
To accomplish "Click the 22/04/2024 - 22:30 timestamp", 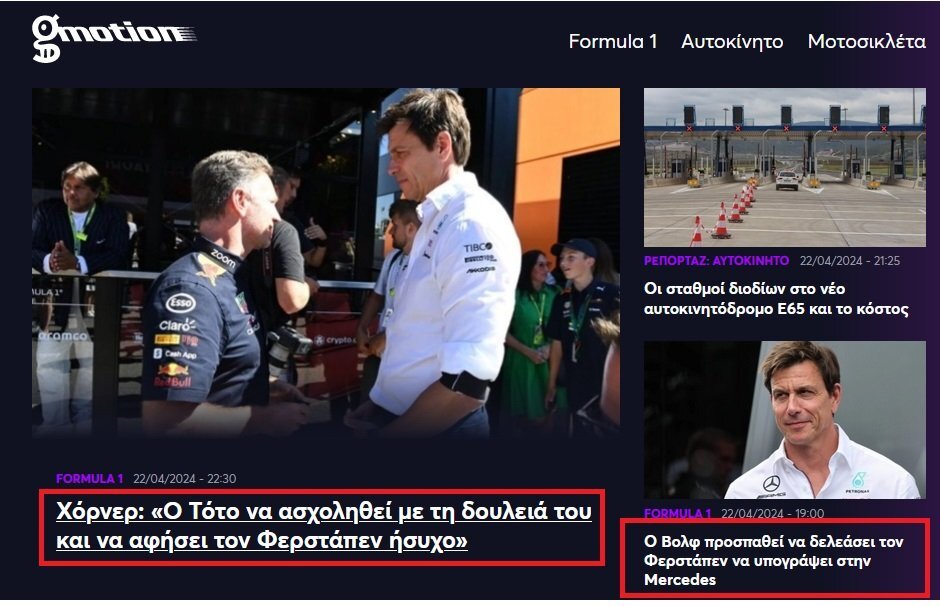I will (x=185, y=478).
